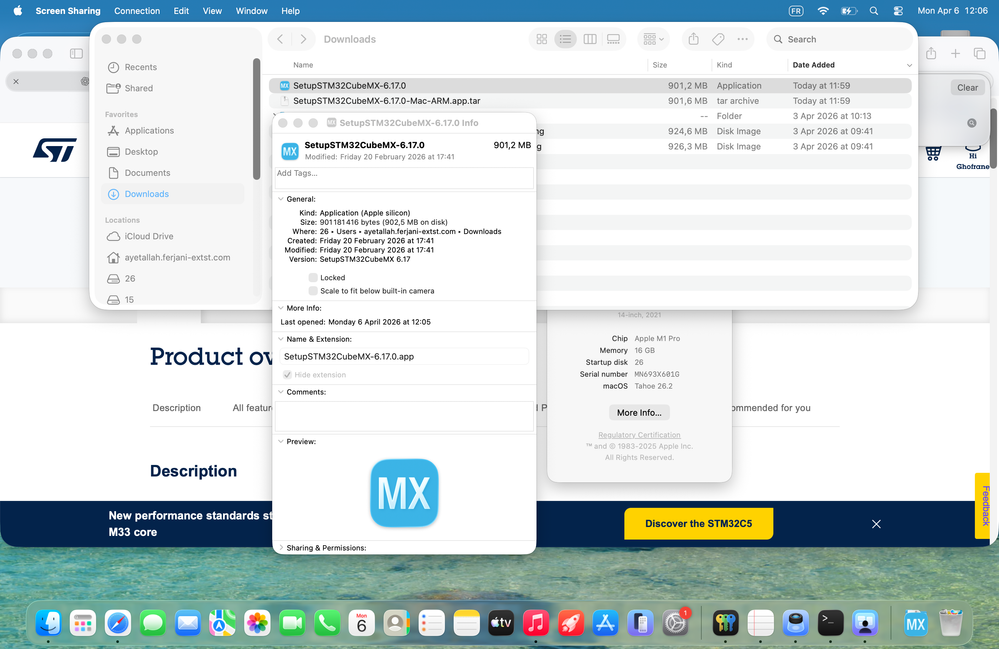The height and width of the screenshot is (649, 999).
Task: Expand the Sharing & Permissions section
Action: point(281,548)
